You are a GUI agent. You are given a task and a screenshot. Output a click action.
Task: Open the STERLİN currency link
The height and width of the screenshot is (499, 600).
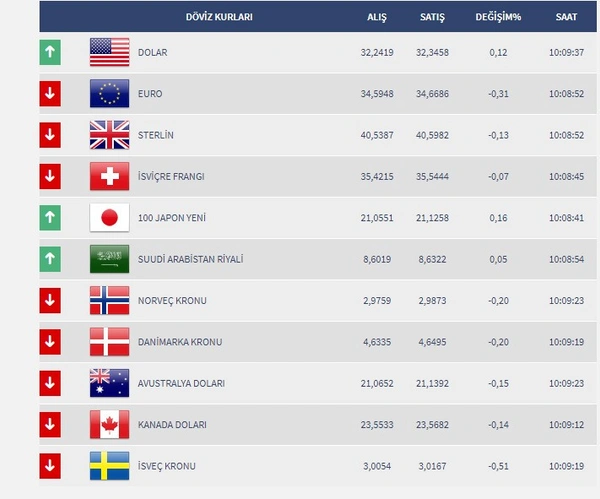[x=156, y=135]
